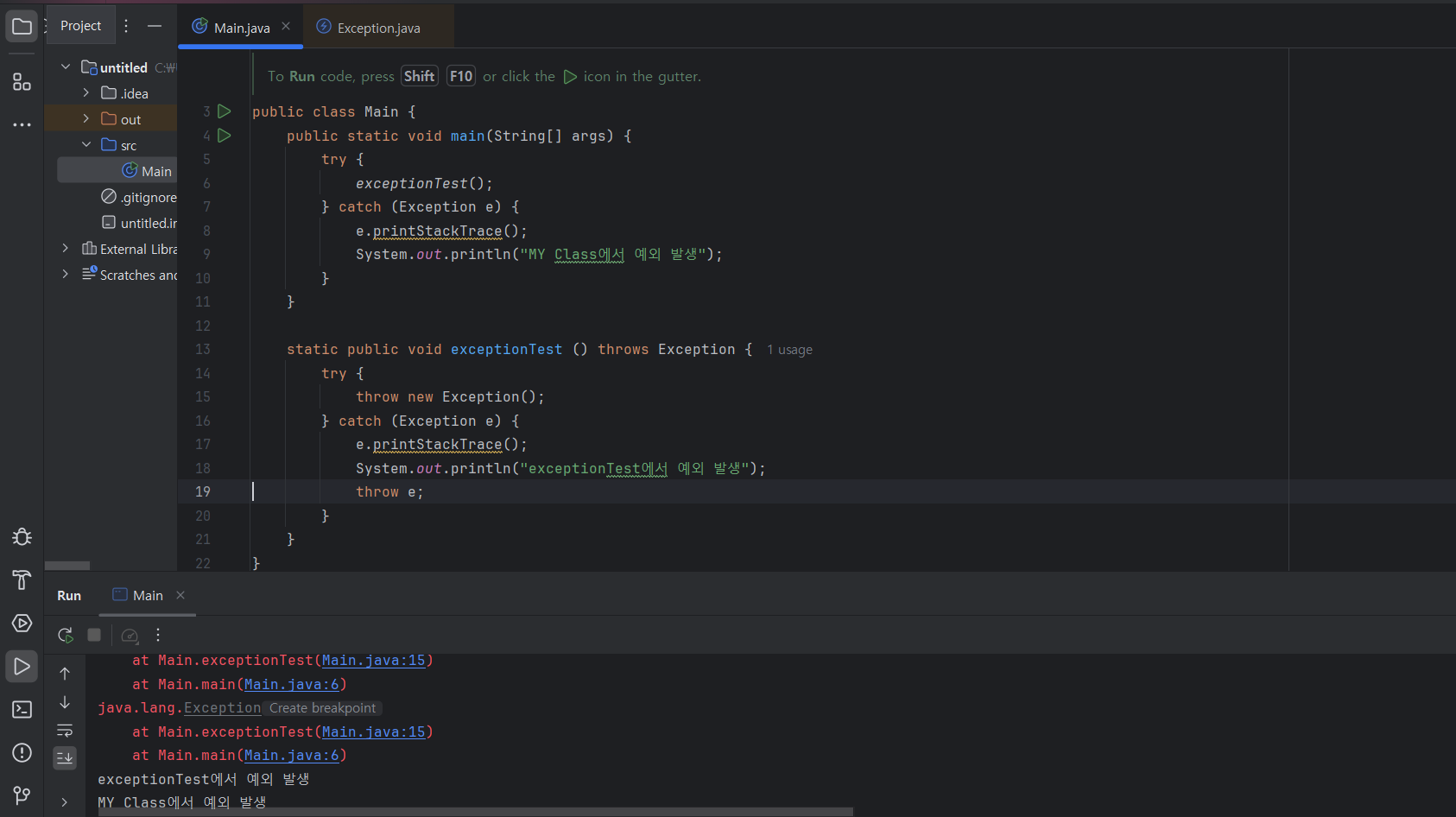Click the run triangle icon in the hint banner
Viewport: 1456px width, 817px height.
coord(570,77)
